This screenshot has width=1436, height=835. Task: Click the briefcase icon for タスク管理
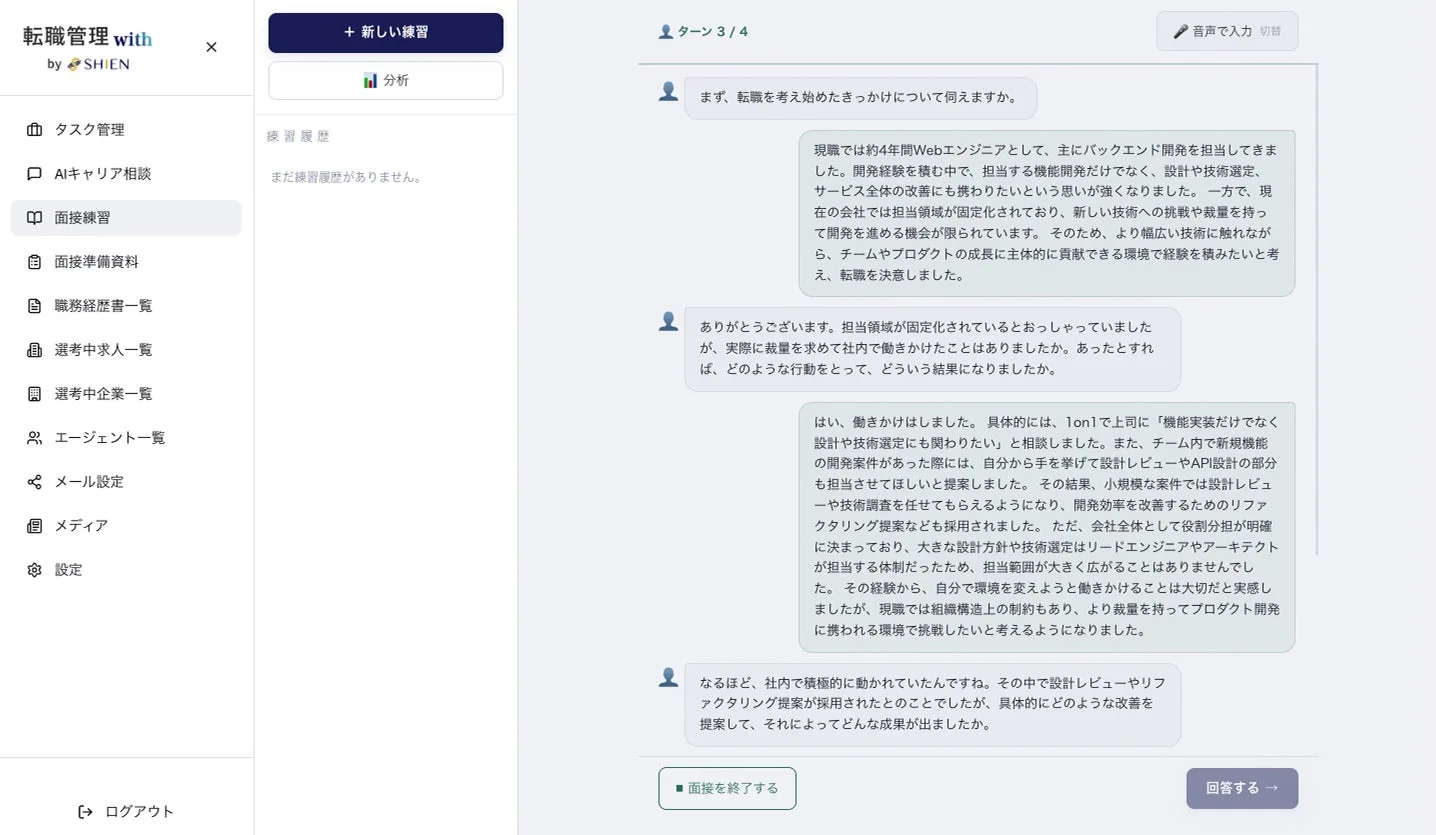pos(35,130)
